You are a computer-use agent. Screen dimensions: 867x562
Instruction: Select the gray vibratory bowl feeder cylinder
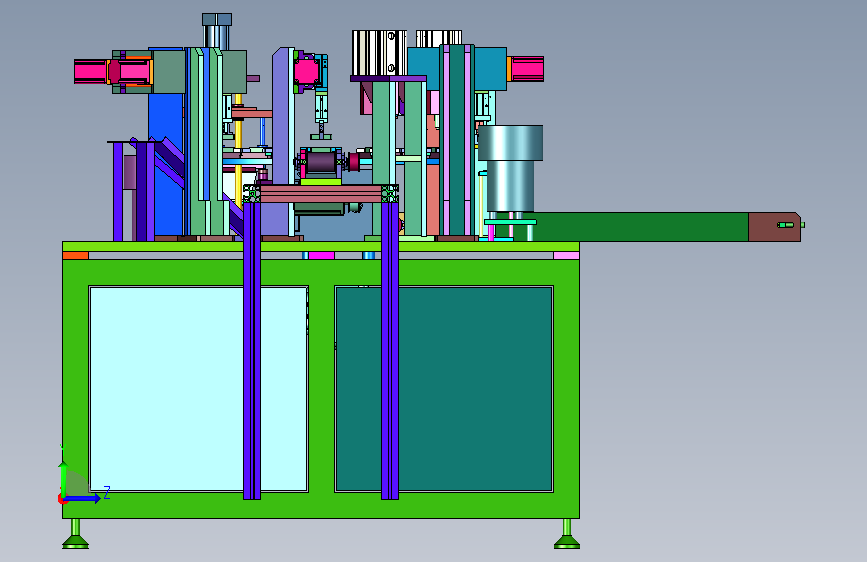(510, 168)
